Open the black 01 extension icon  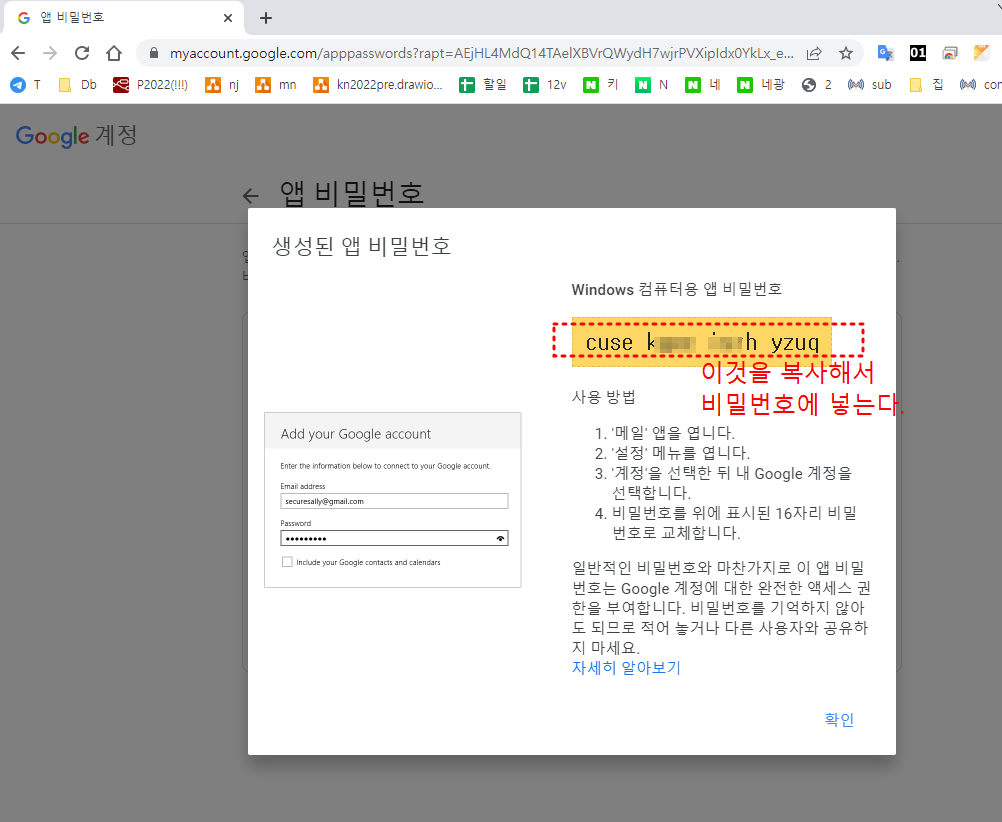(x=918, y=53)
